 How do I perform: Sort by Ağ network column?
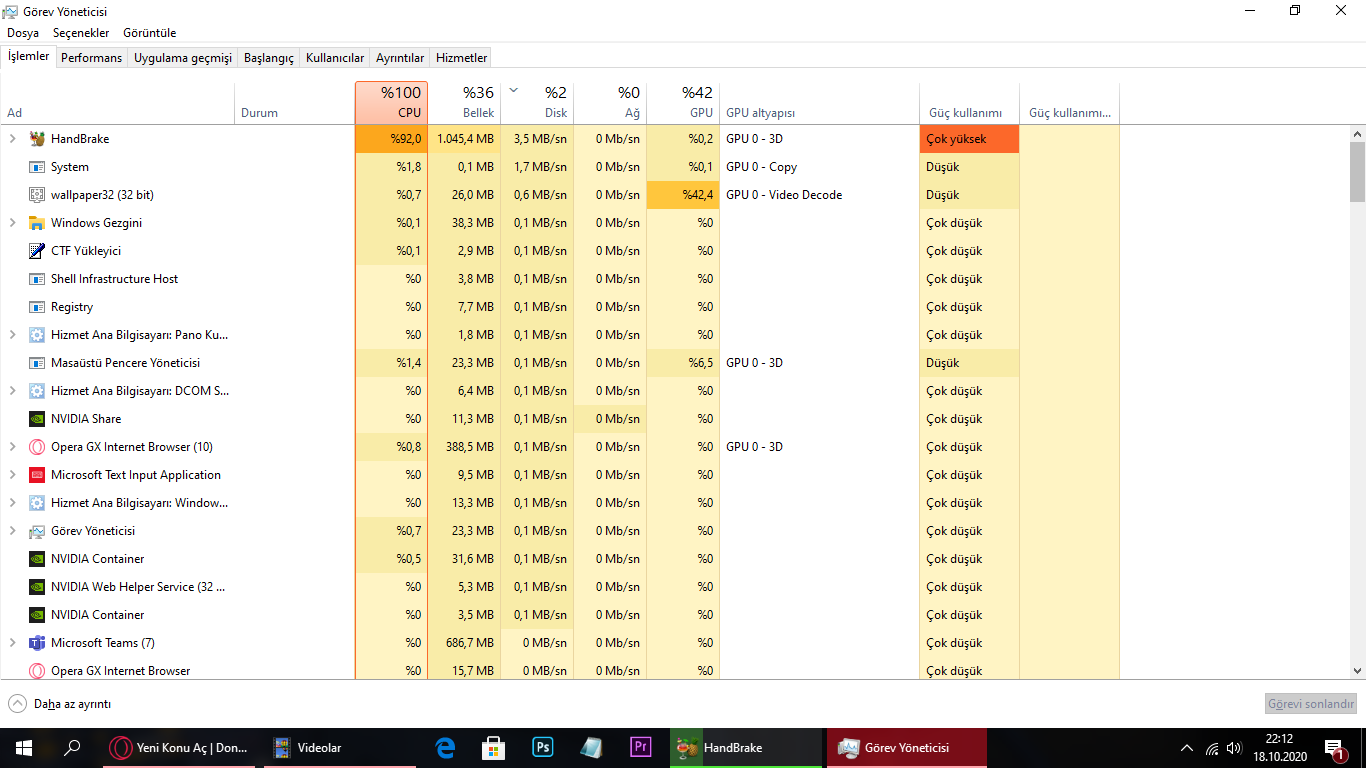click(x=610, y=103)
